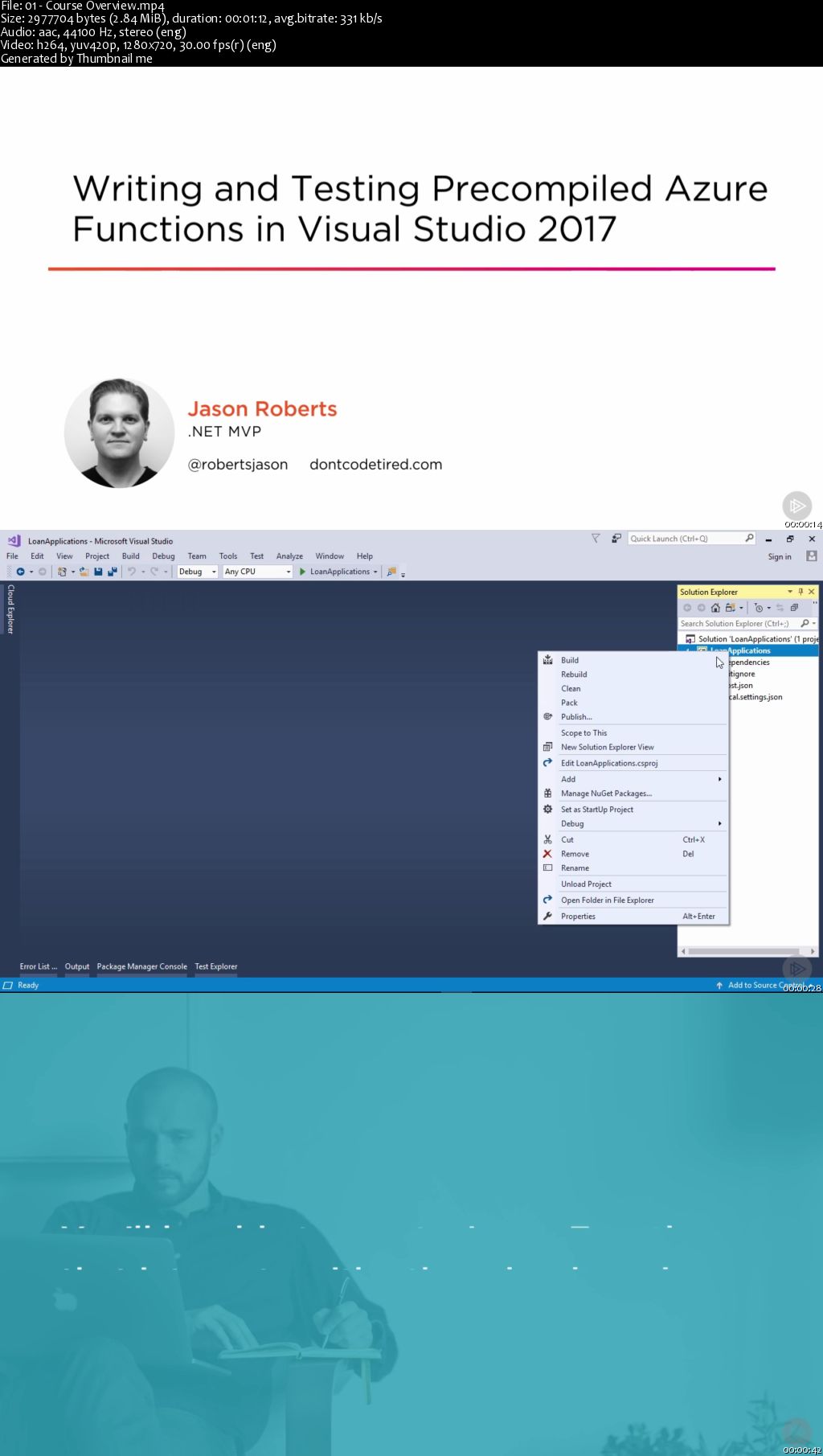Open the Solution Explorer window options dropdown arrow

click(790, 592)
